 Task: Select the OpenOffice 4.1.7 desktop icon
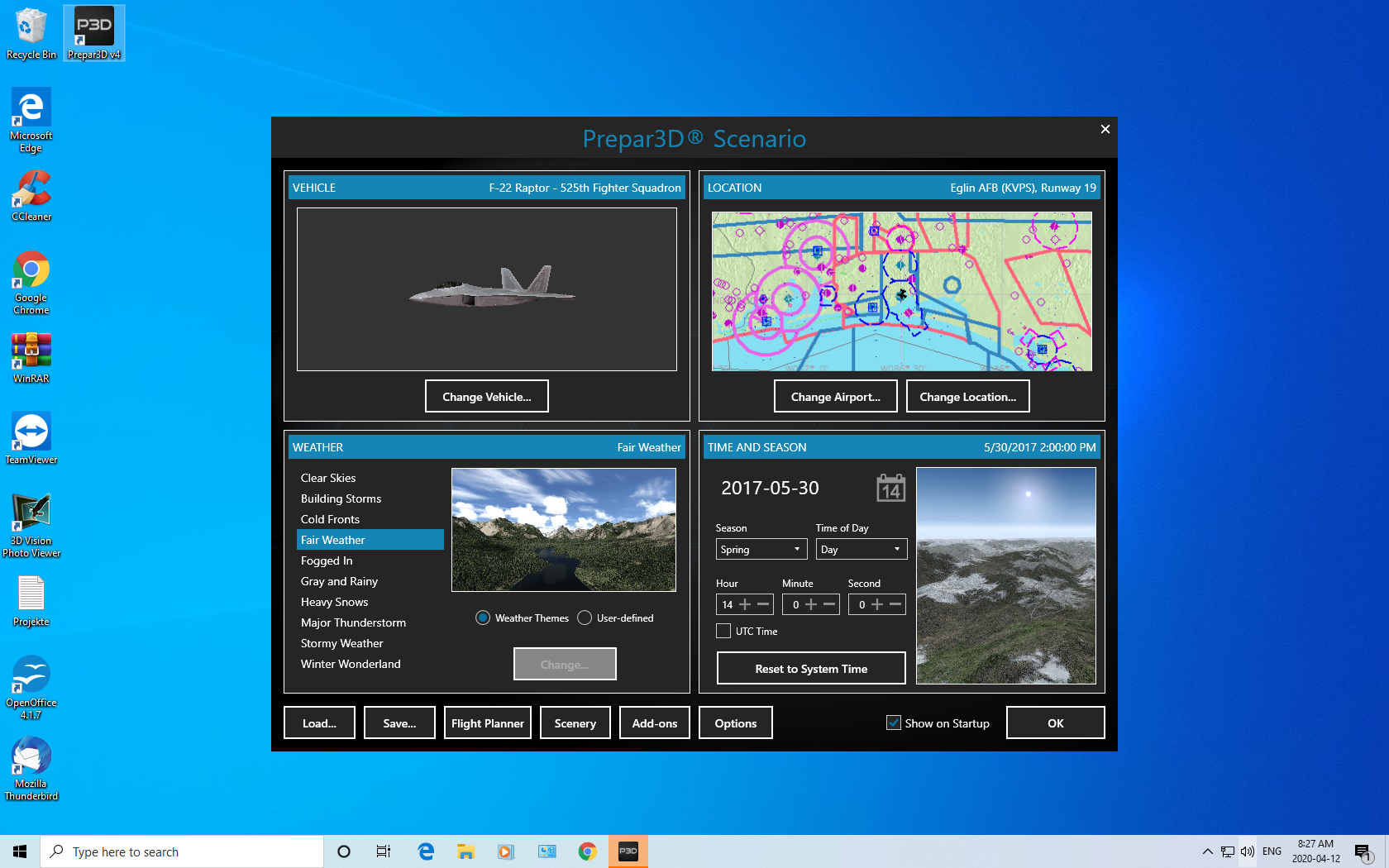pyautogui.click(x=31, y=688)
